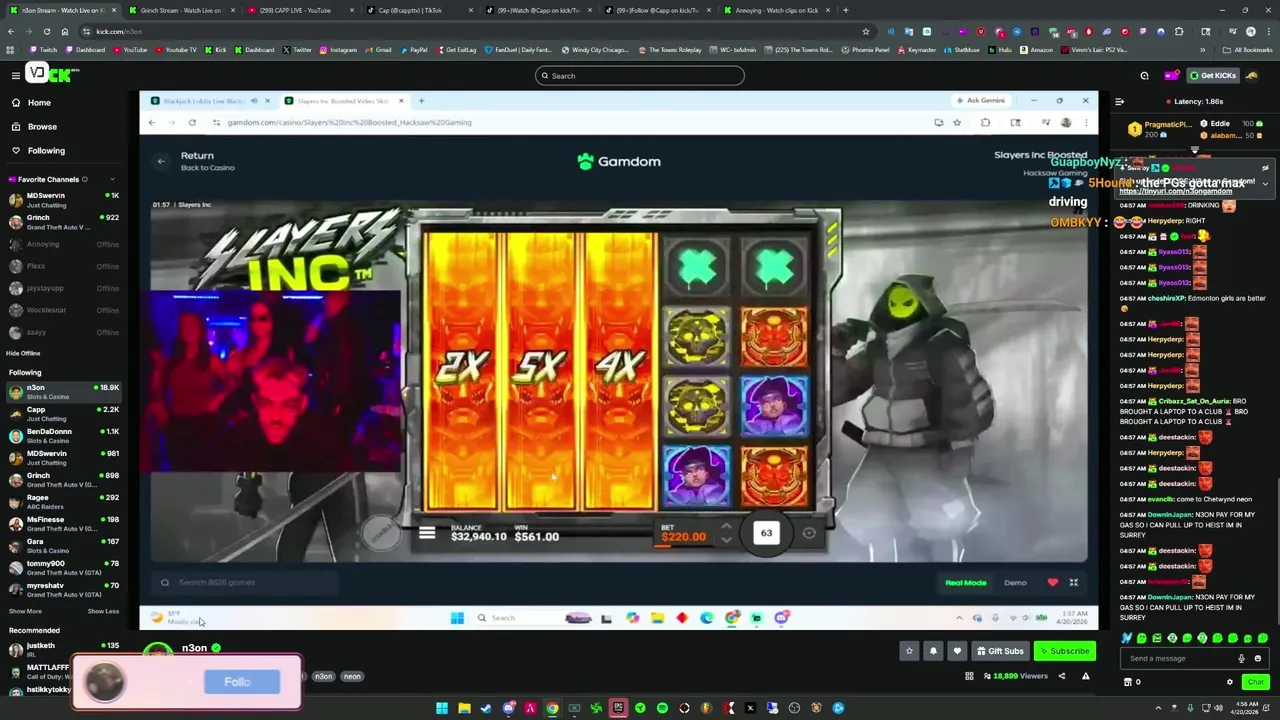Screen dimensions: 1280x720
Task: Click the heart follow icon below stream
Action: (x=957, y=651)
